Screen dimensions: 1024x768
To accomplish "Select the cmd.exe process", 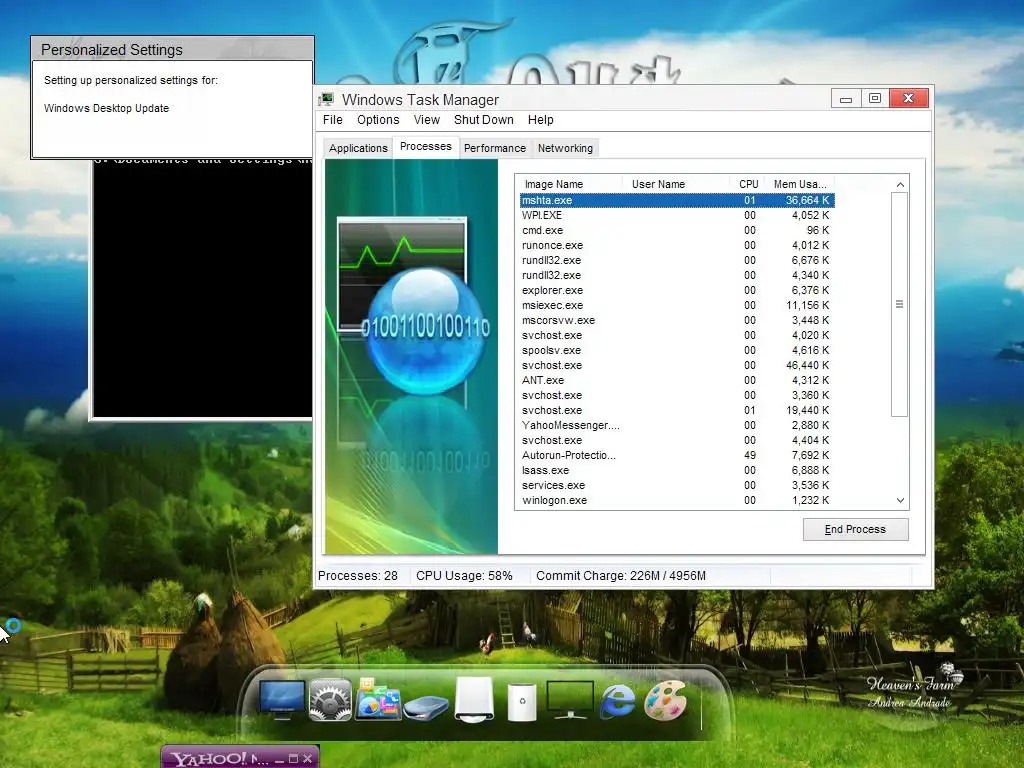I will (677, 231).
